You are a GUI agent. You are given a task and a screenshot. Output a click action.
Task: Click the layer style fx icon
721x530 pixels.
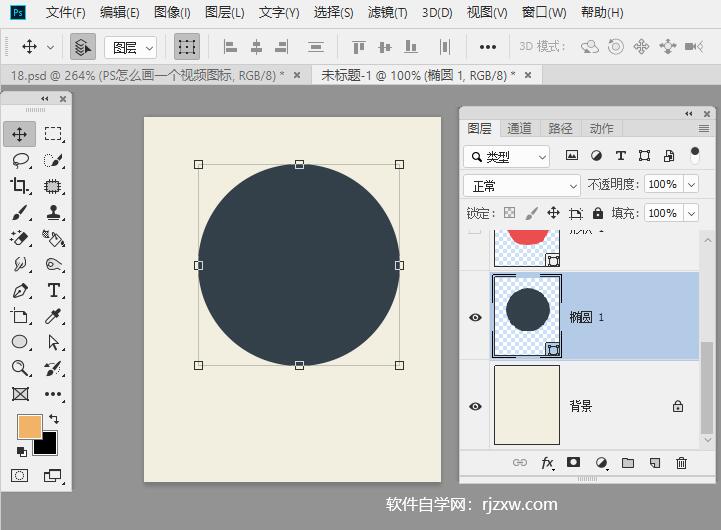point(547,463)
